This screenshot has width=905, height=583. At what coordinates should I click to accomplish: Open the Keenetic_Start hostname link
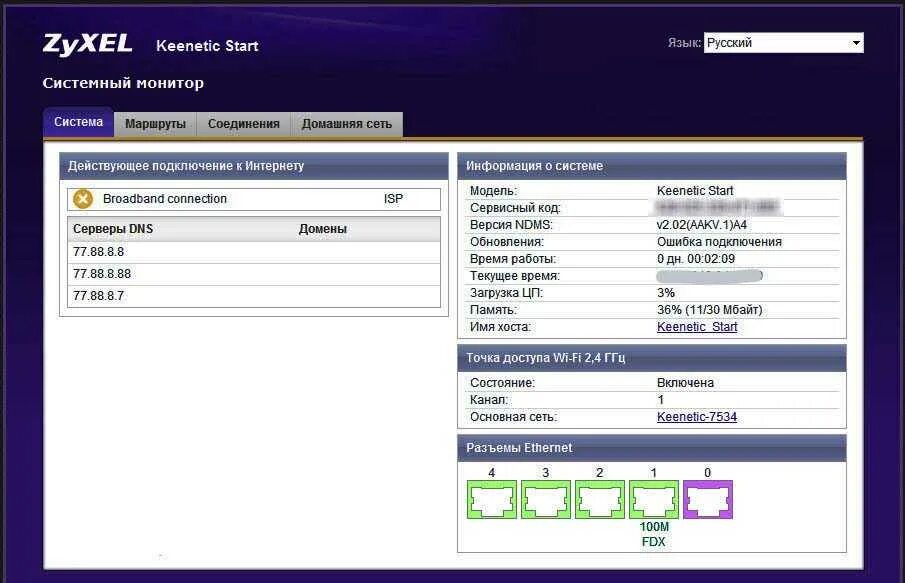click(697, 327)
